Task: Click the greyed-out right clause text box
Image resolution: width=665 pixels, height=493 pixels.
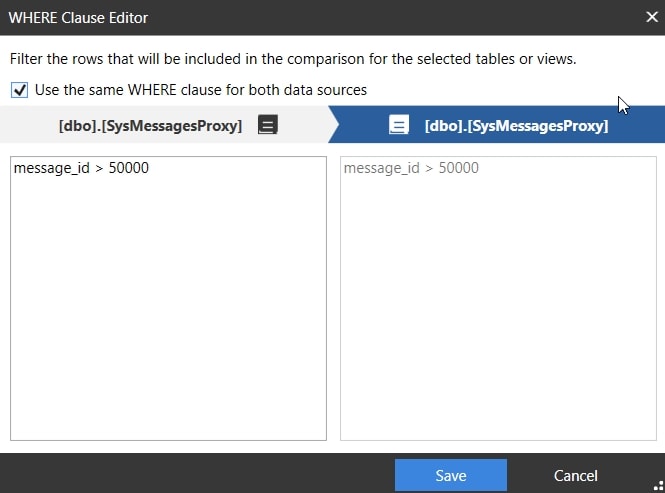Action: 498,298
